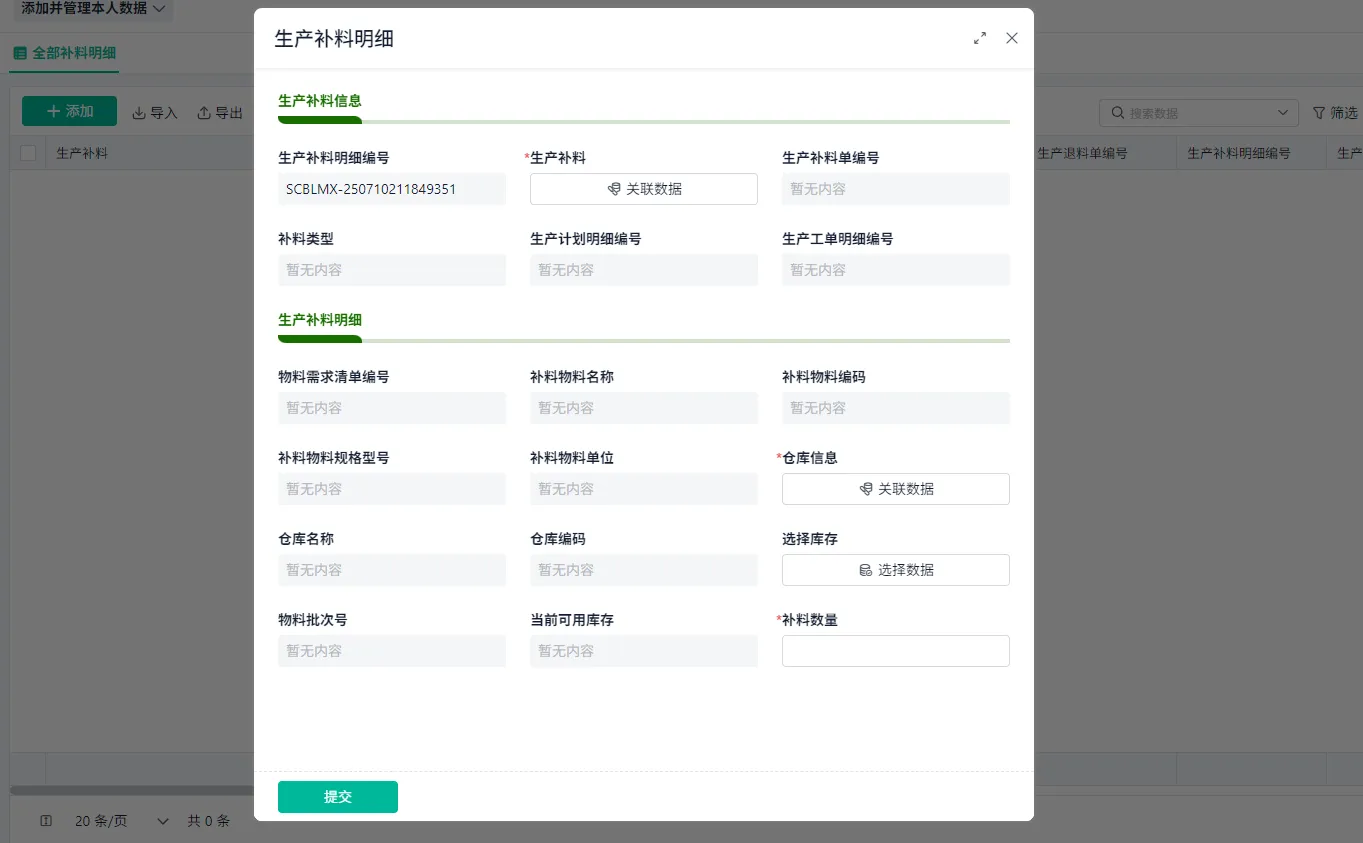Click the 补料类型 field
The width and height of the screenshot is (1363, 843).
[x=392, y=270]
